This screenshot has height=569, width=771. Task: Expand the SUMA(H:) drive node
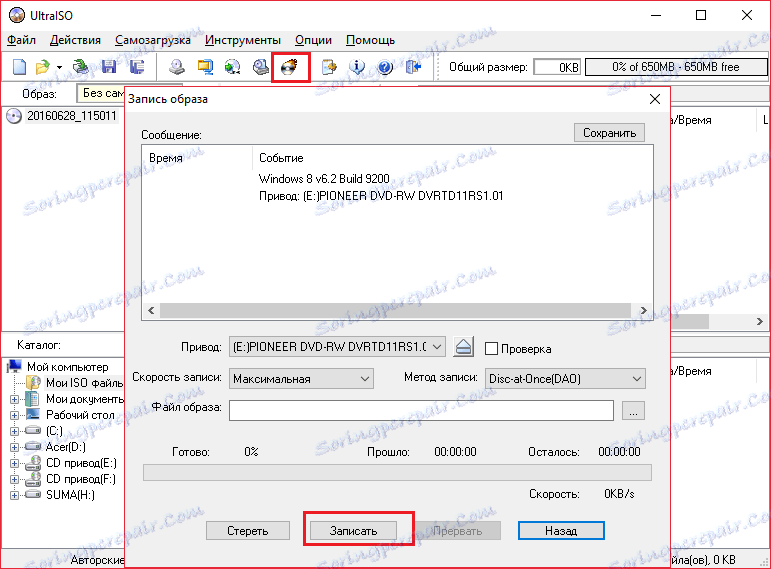(15, 495)
